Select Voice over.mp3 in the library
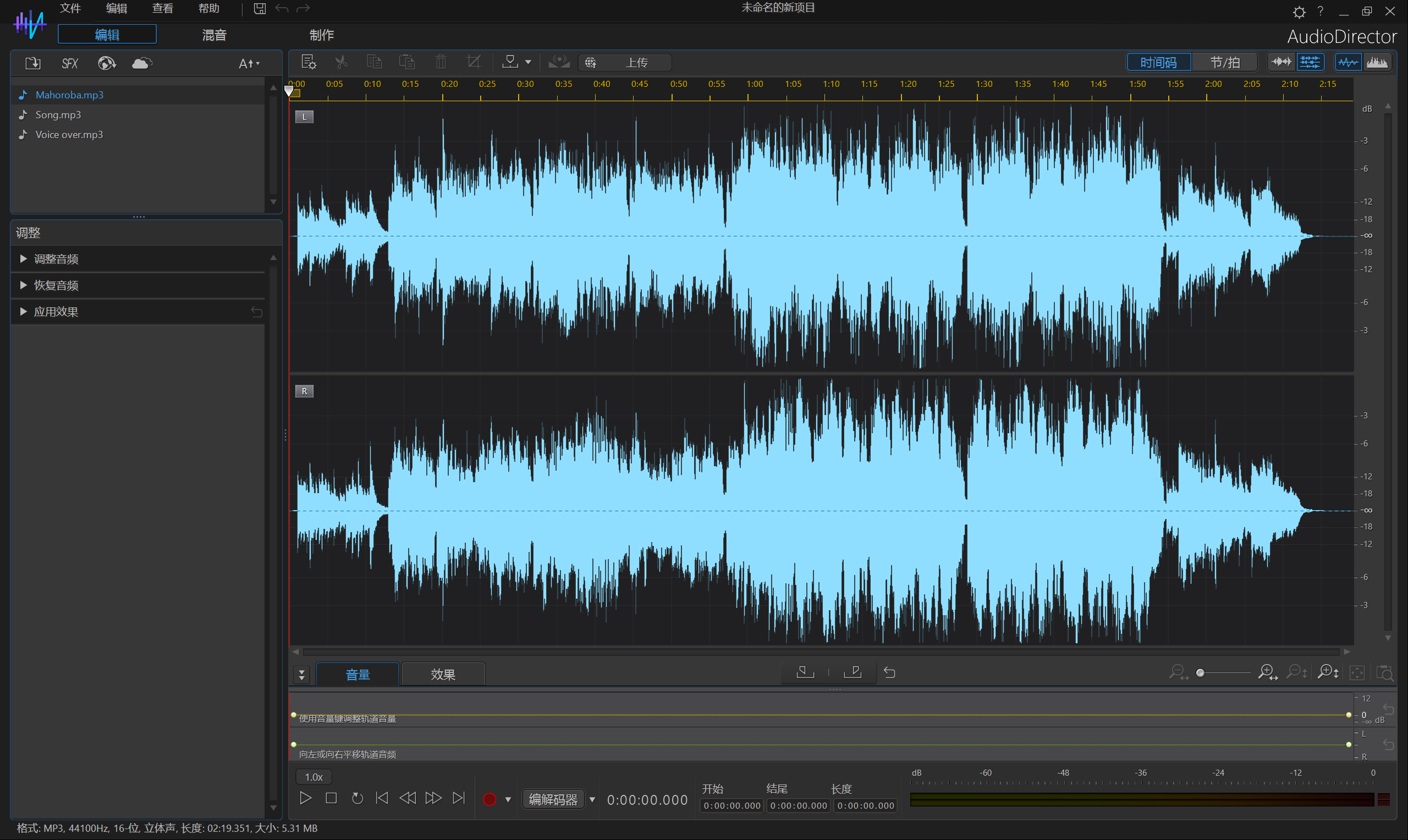The width and height of the screenshot is (1408, 840). 69,134
